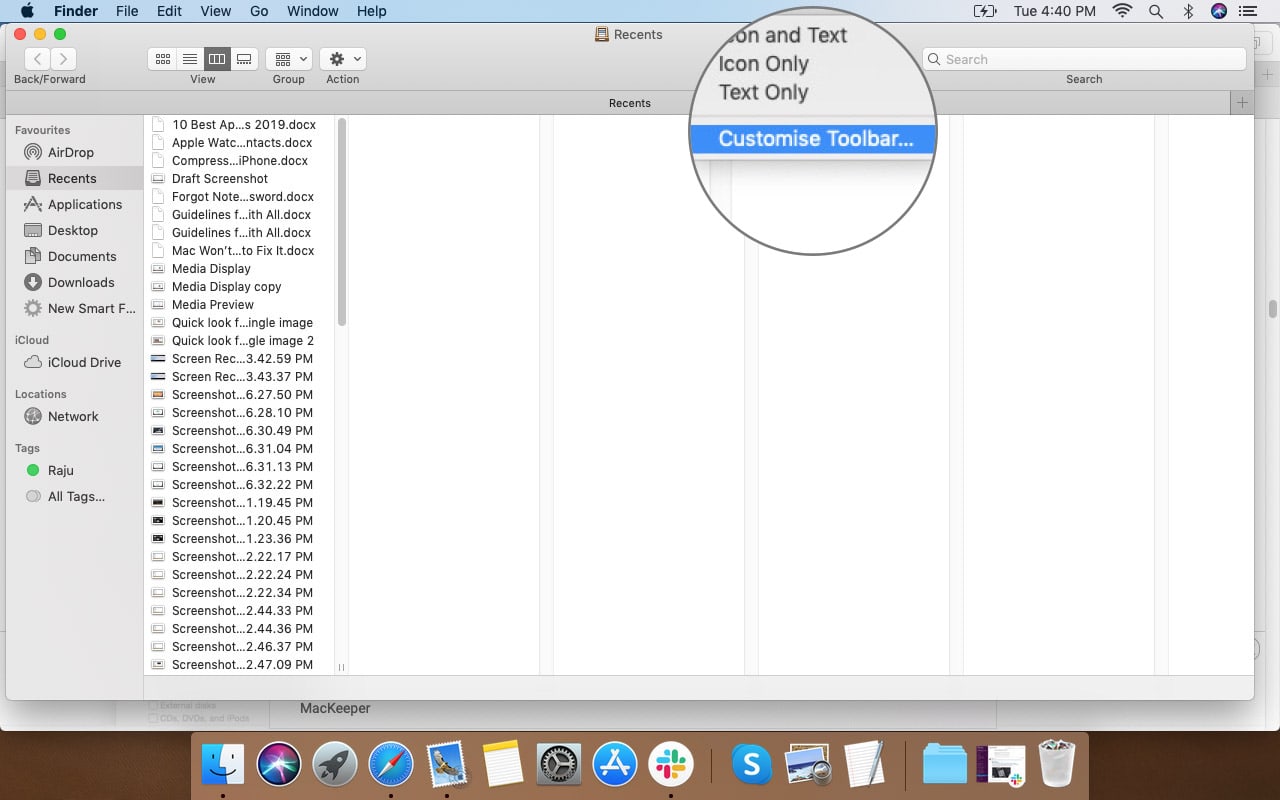Click the plus button to add a tab

1242,101
